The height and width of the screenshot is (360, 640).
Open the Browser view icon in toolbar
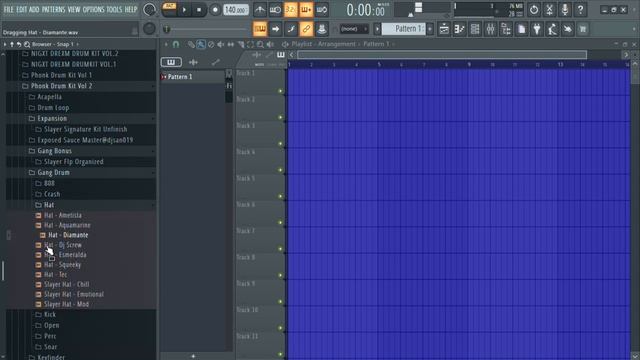coord(506,29)
